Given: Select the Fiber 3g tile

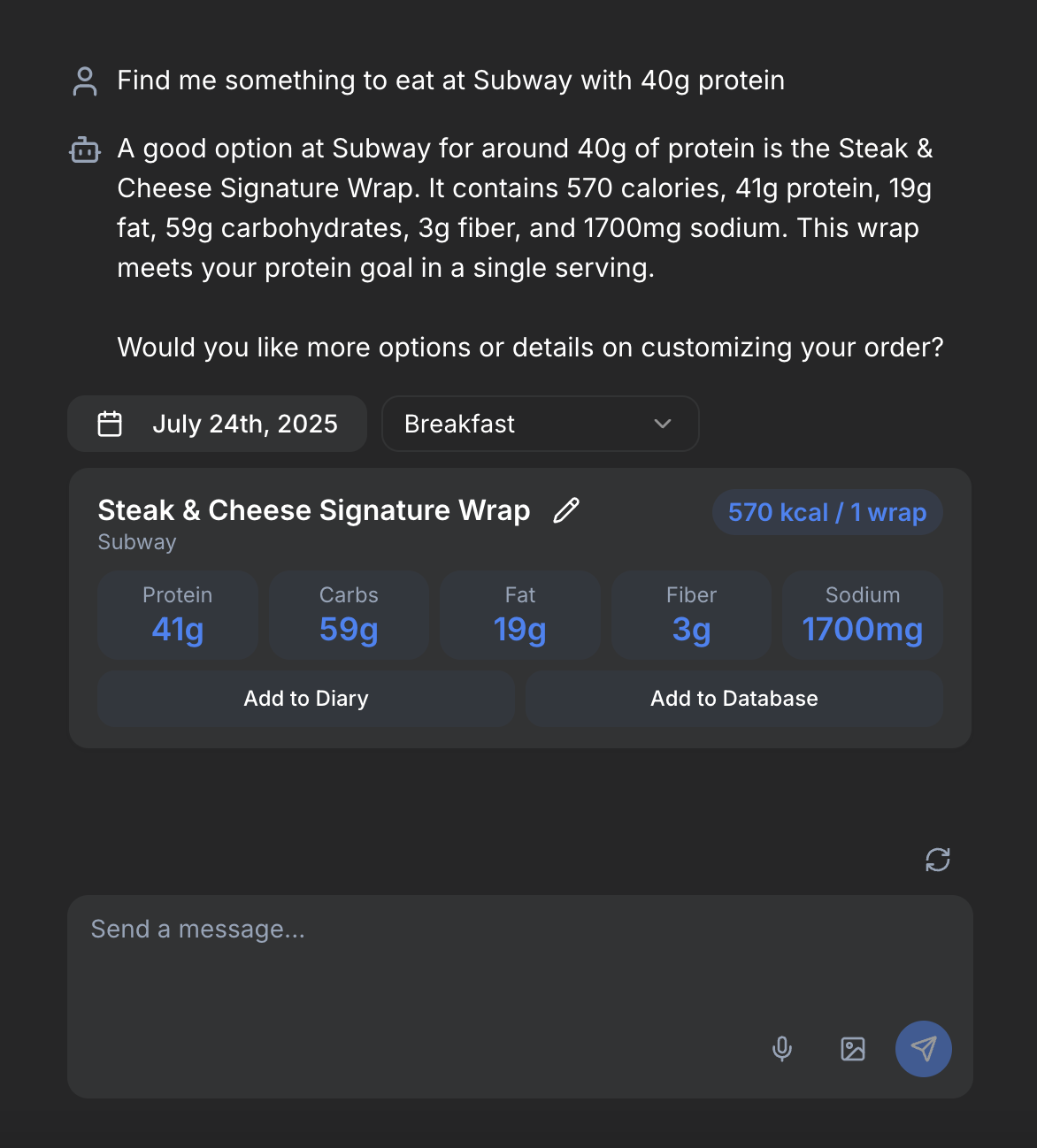Looking at the screenshot, I should pyautogui.click(x=691, y=615).
